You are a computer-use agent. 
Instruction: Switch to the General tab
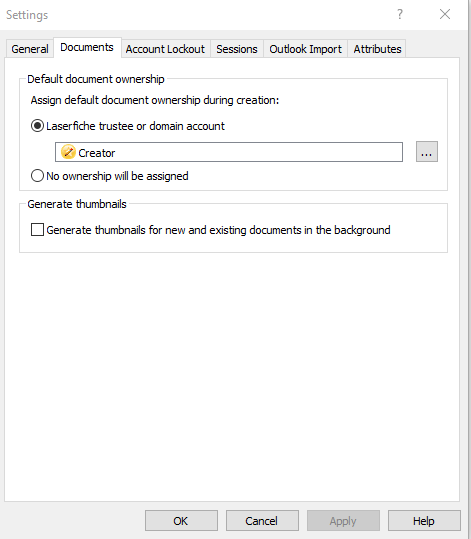30,49
